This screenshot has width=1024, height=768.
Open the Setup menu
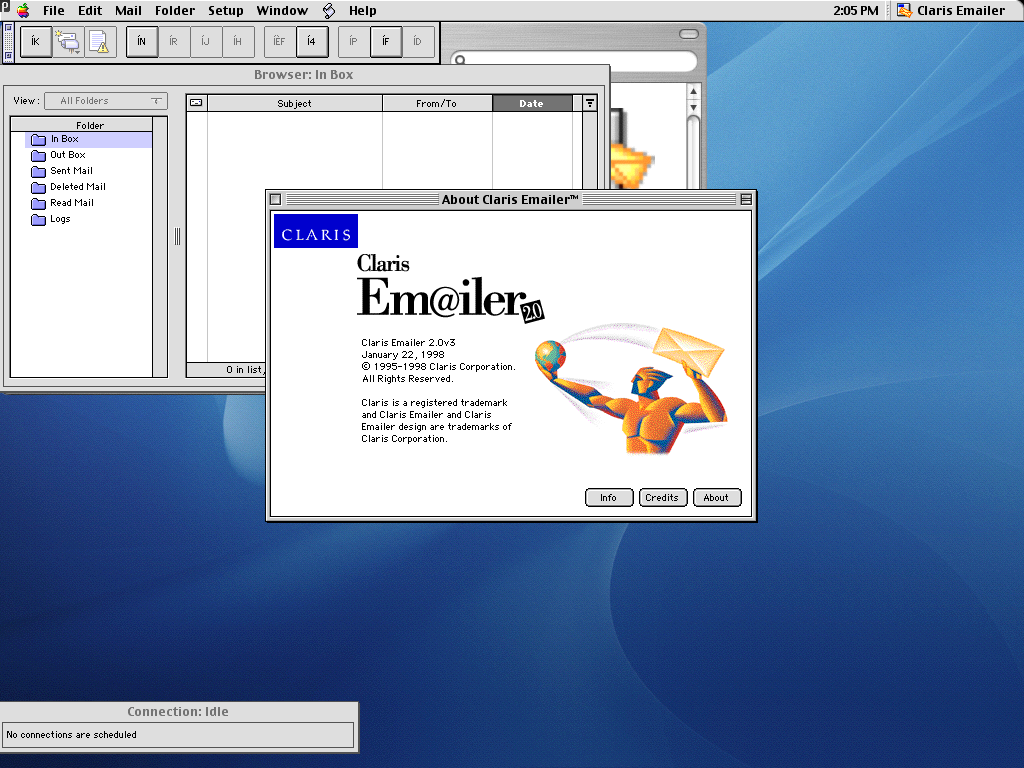225,10
